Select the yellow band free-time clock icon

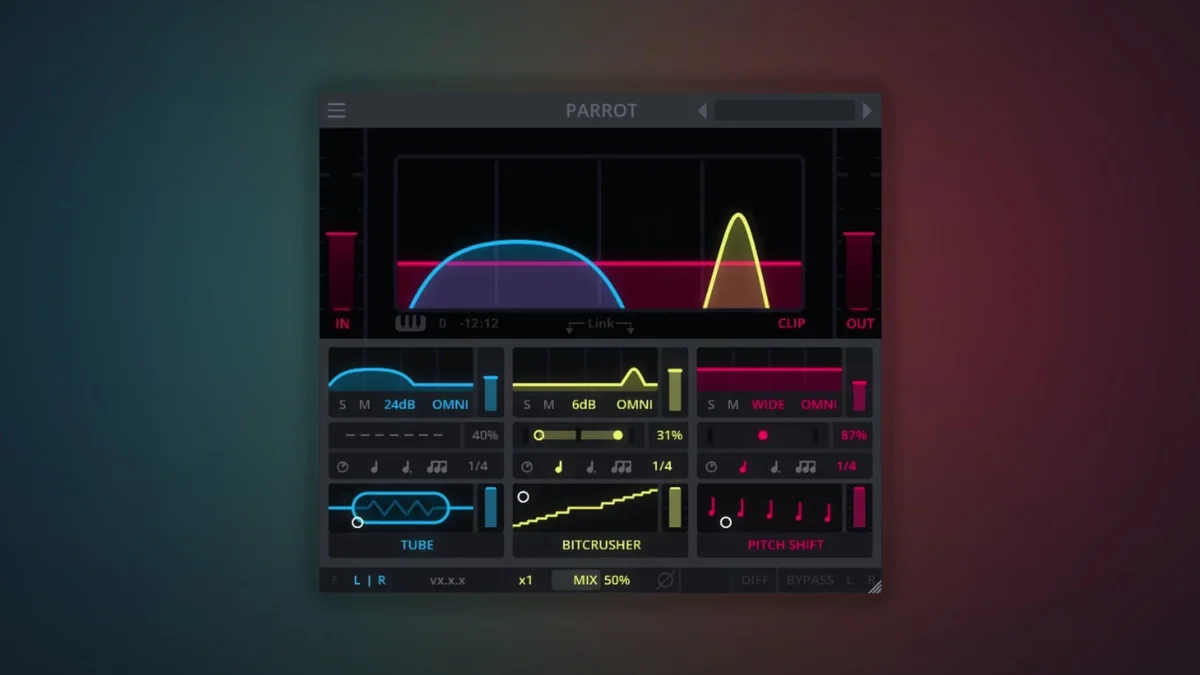click(527, 467)
